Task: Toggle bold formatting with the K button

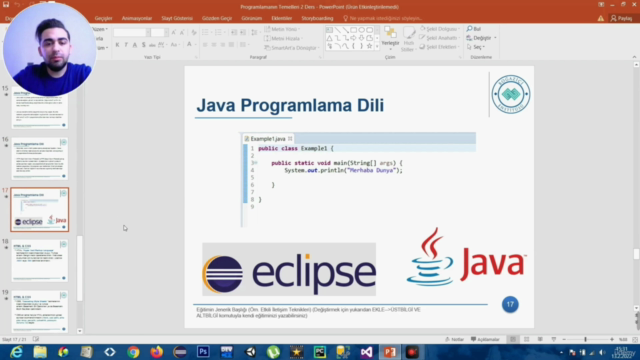Action: coord(118,44)
